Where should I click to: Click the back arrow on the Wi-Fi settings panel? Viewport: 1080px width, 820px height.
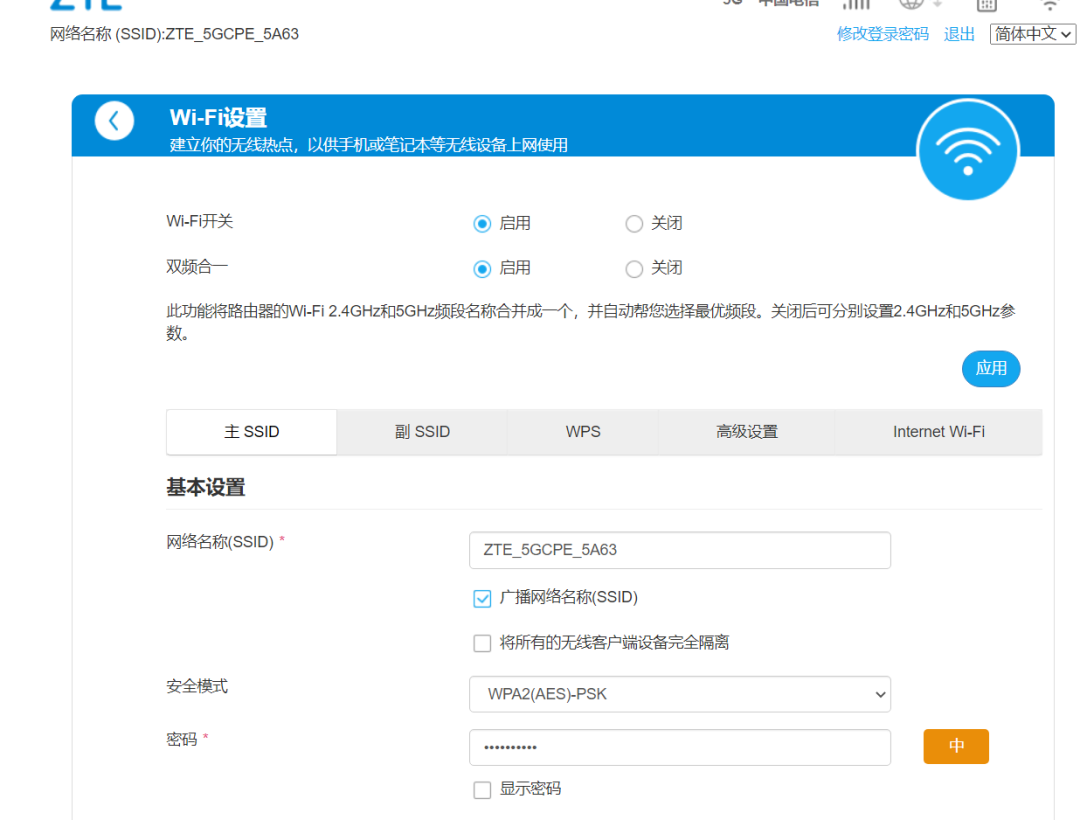(x=114, y=120)
